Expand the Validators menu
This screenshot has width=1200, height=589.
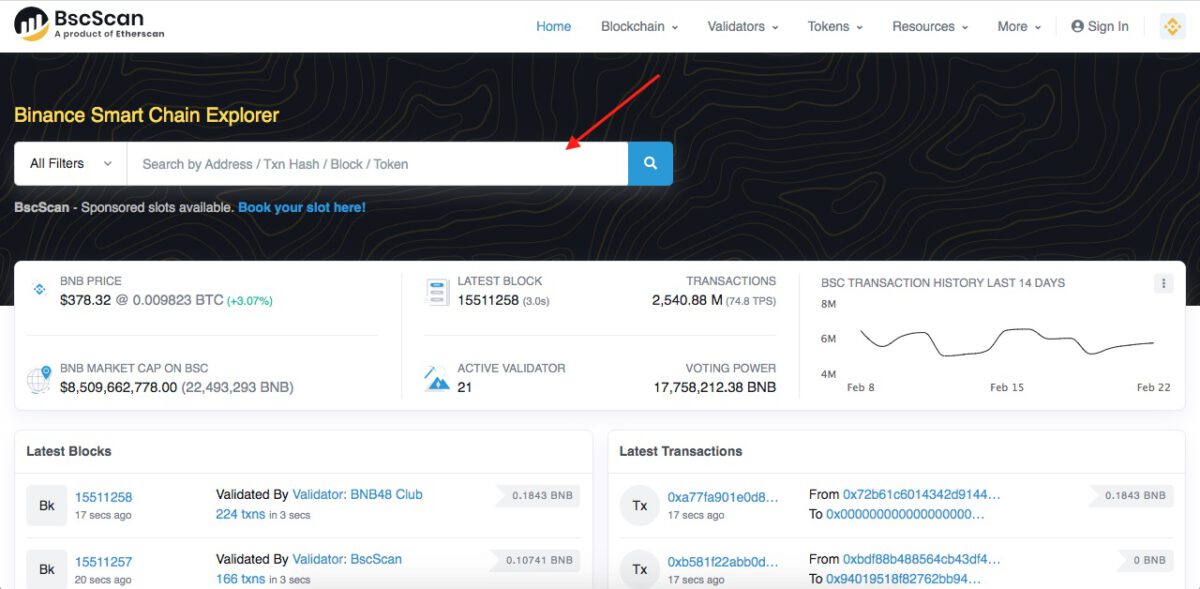[x=743, y=27]
